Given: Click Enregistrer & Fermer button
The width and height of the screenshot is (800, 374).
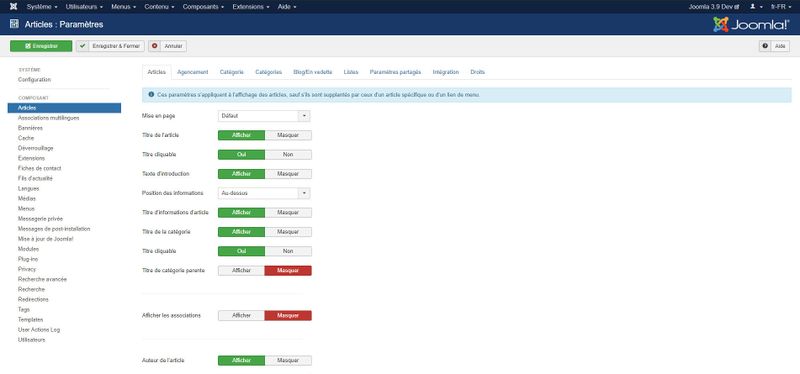Looking at the screenshot, I should [110, 46].
